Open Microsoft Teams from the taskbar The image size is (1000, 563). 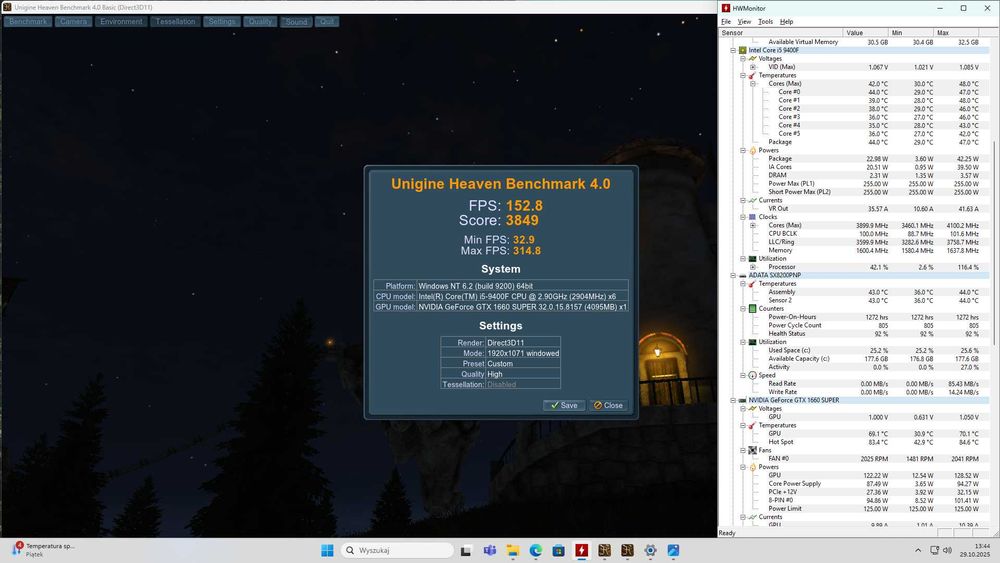tap(490, 550)
